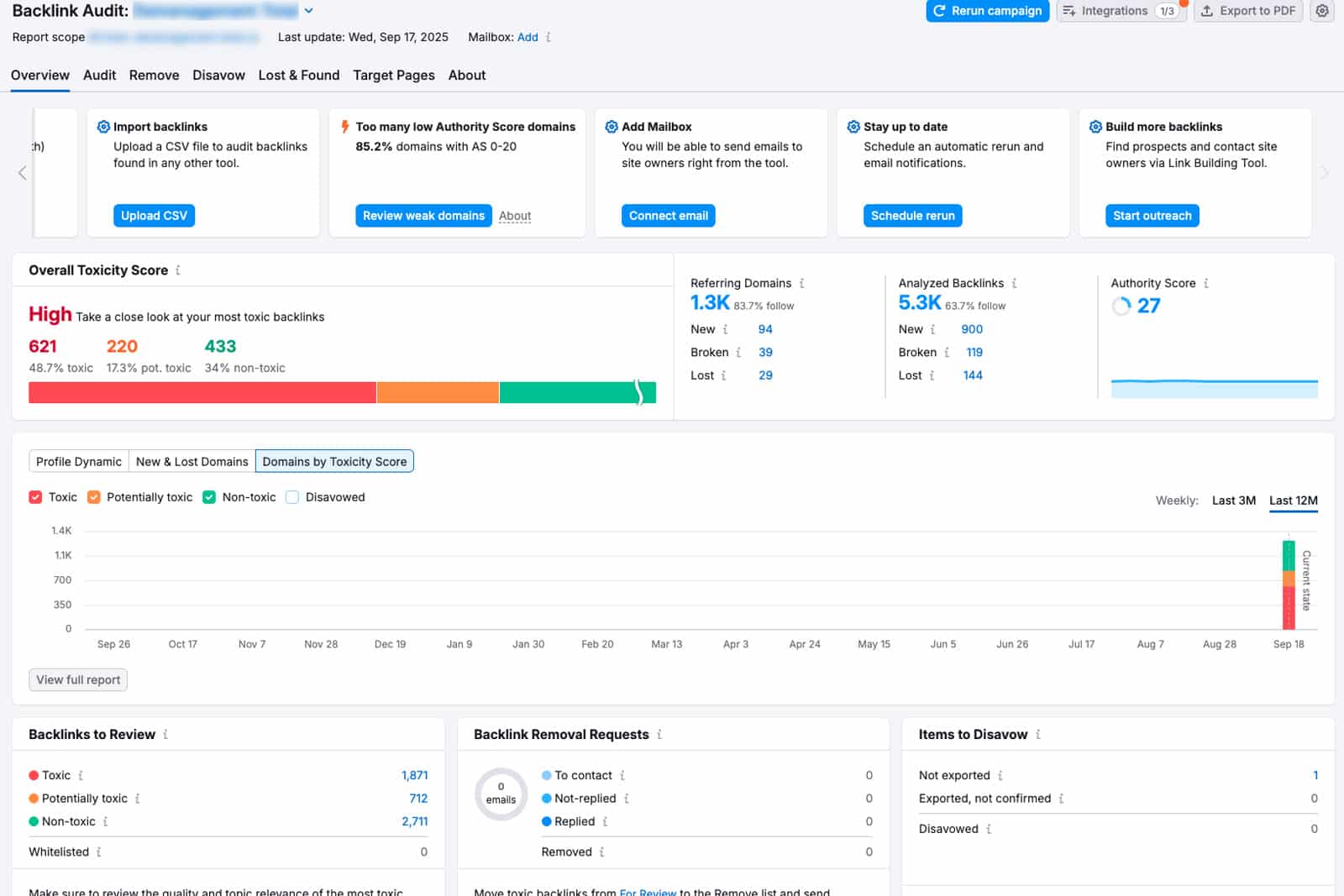Click info icon beside Authority Score
Image resolution: width=1344 pixels, height=896 pixels.
point(1206,284)
